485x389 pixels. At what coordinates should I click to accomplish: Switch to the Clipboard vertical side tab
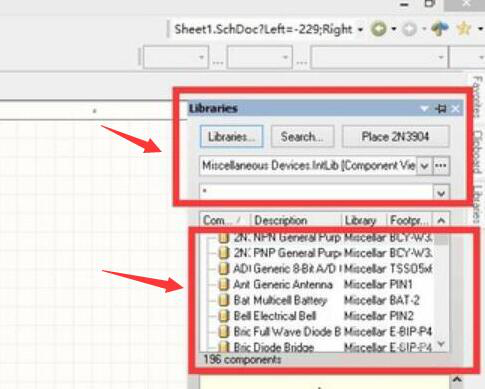[478, 153]
